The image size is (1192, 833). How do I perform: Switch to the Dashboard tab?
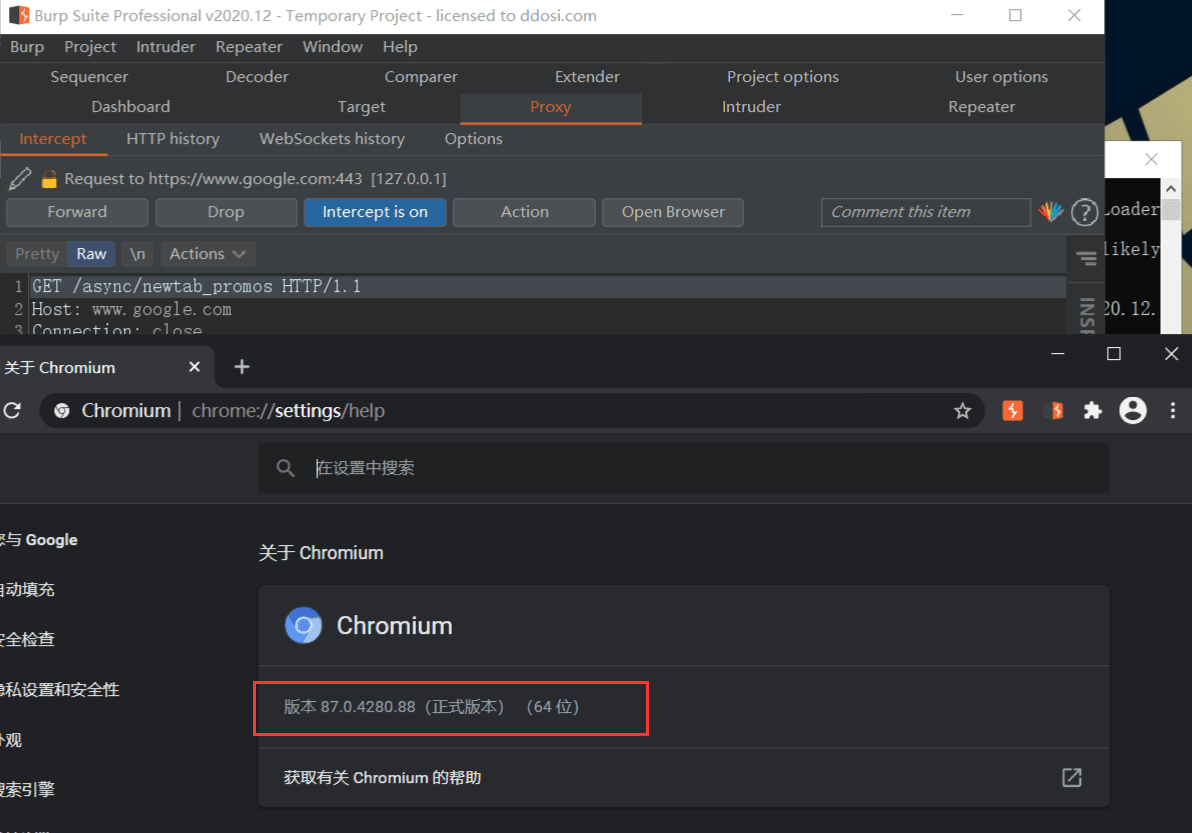point(131,107)
